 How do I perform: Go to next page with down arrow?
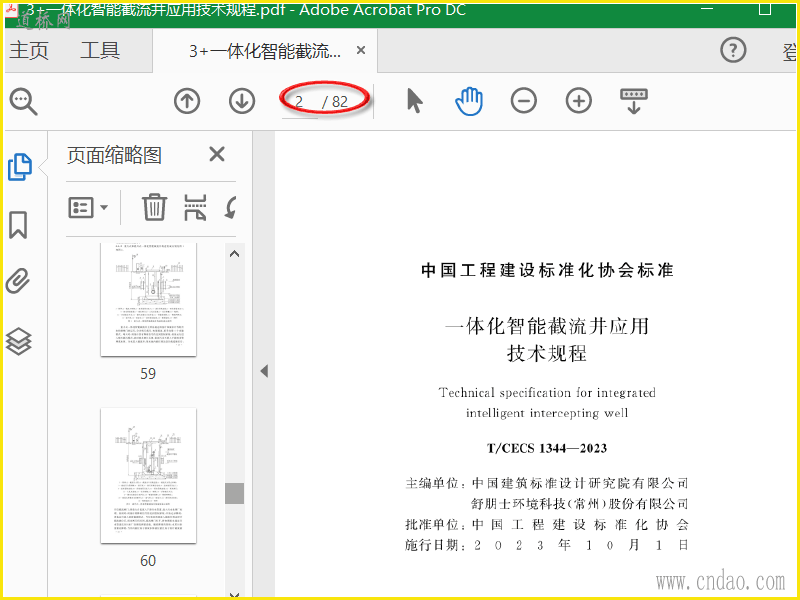coord(242,101)
